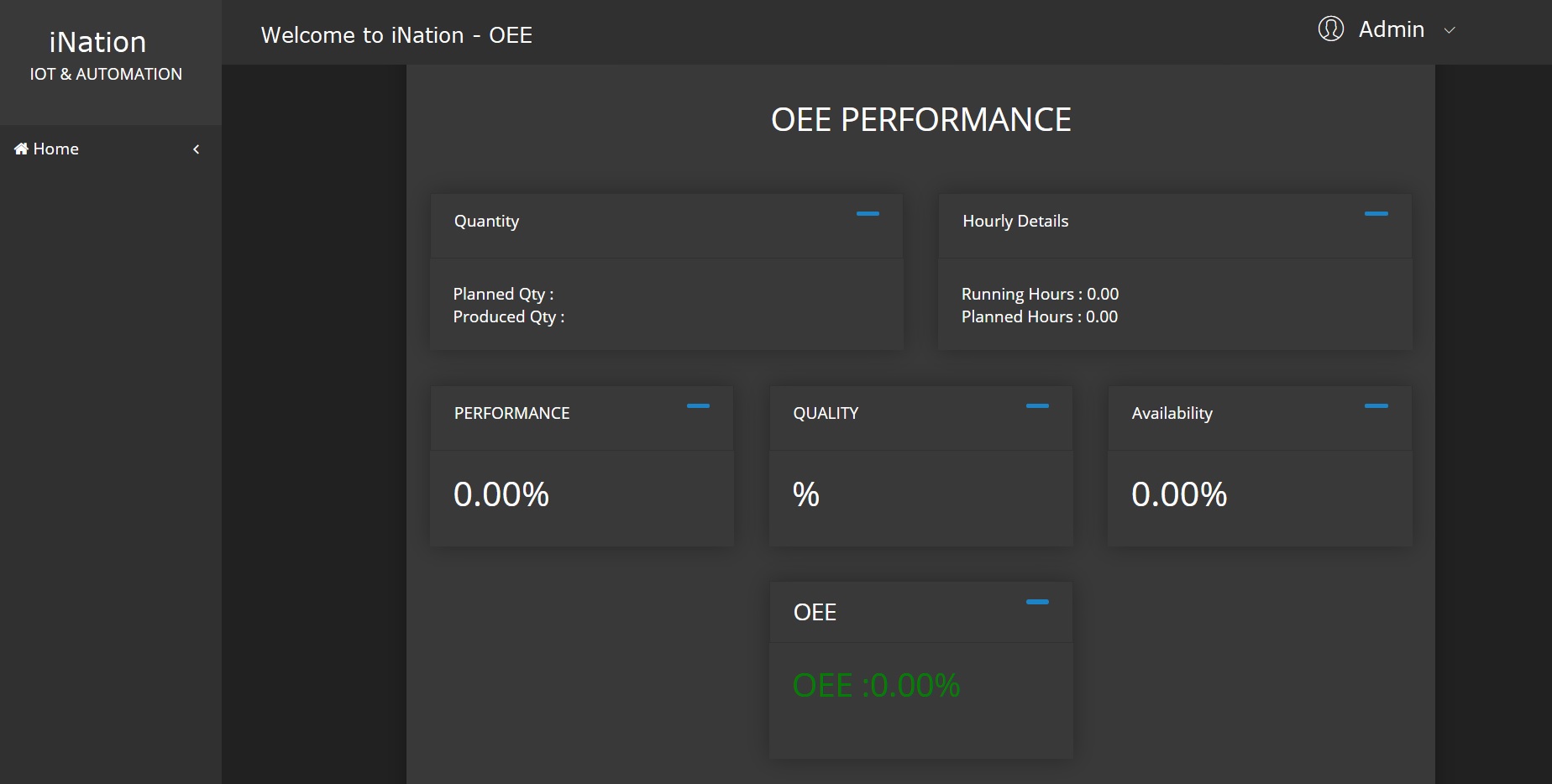Collapse the Availability card

(x=1376, y=406)
